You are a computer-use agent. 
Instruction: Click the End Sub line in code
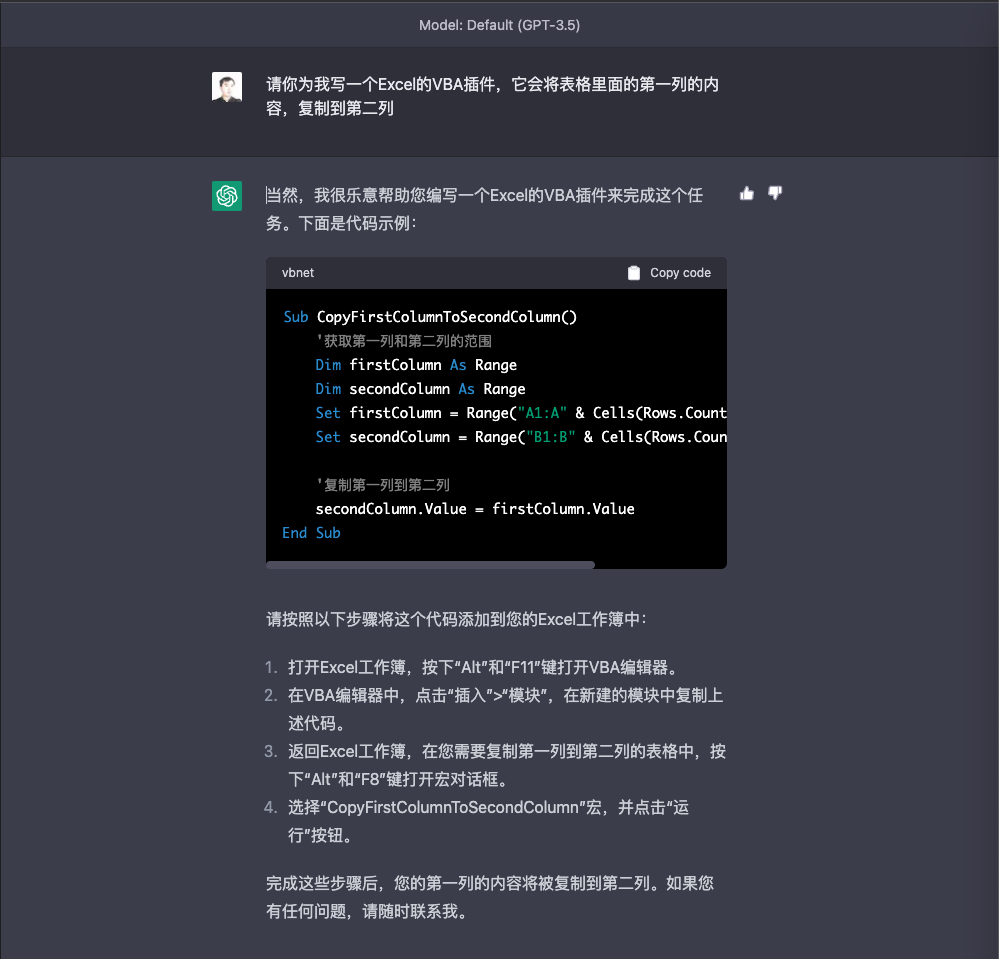click(x=312, y=533)
